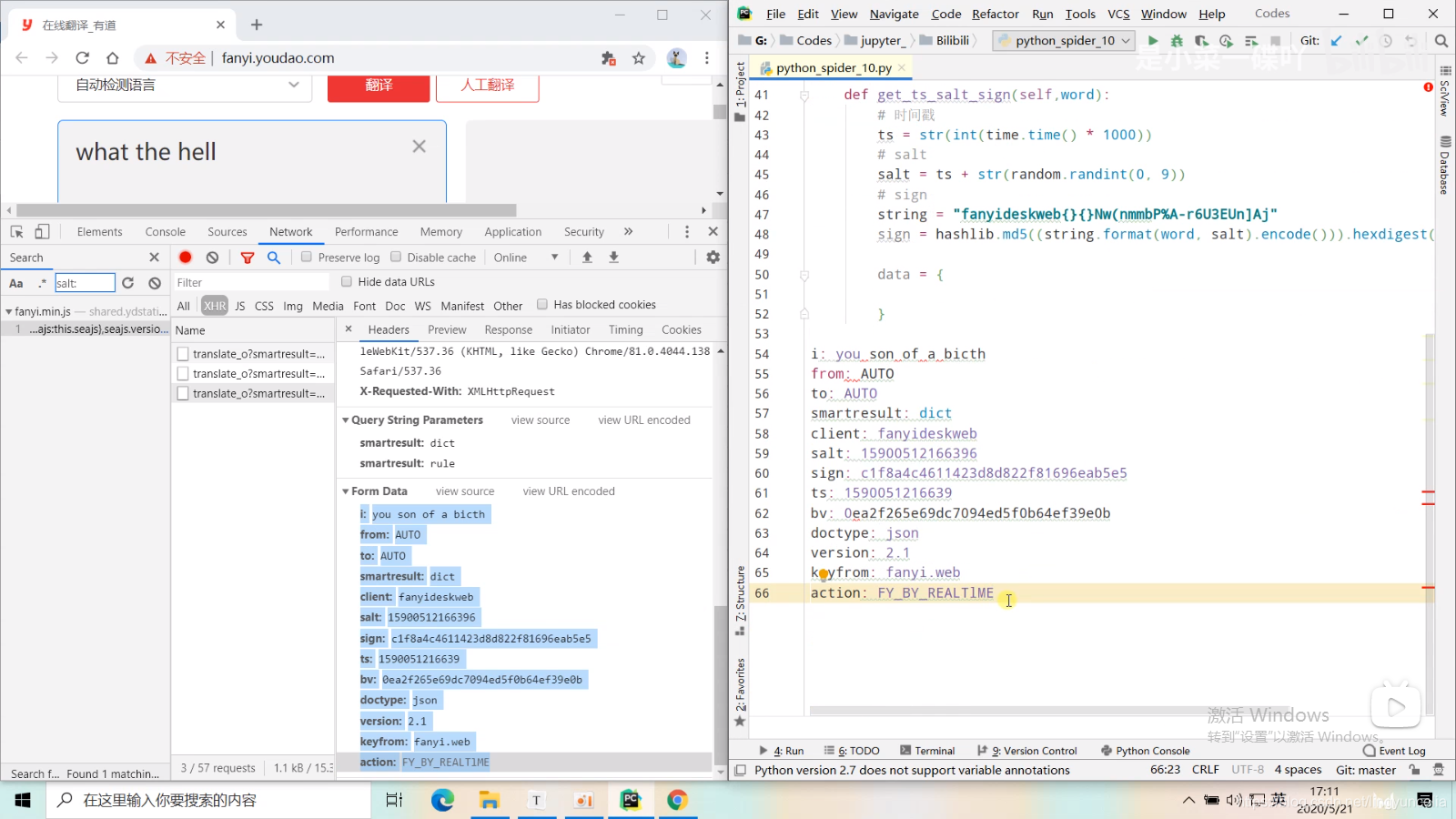Viewport: 1456px width, 819px height.
Task: Collapse Query String Parameters section
Action: point(346,420)
